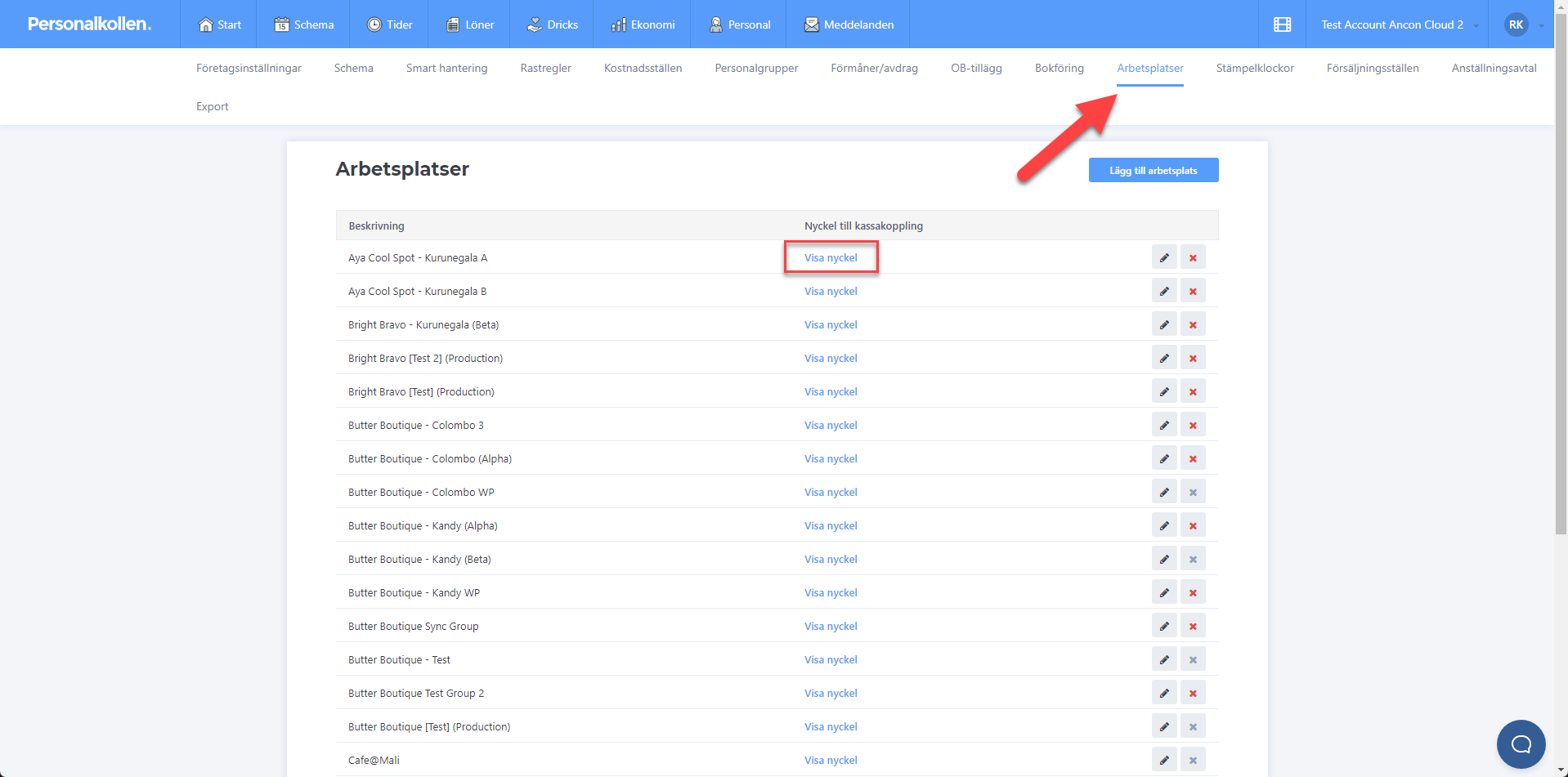The width and height of the screenshot is (1568, 777).
Task: Click Beskrivning column header
Action: 376,226
